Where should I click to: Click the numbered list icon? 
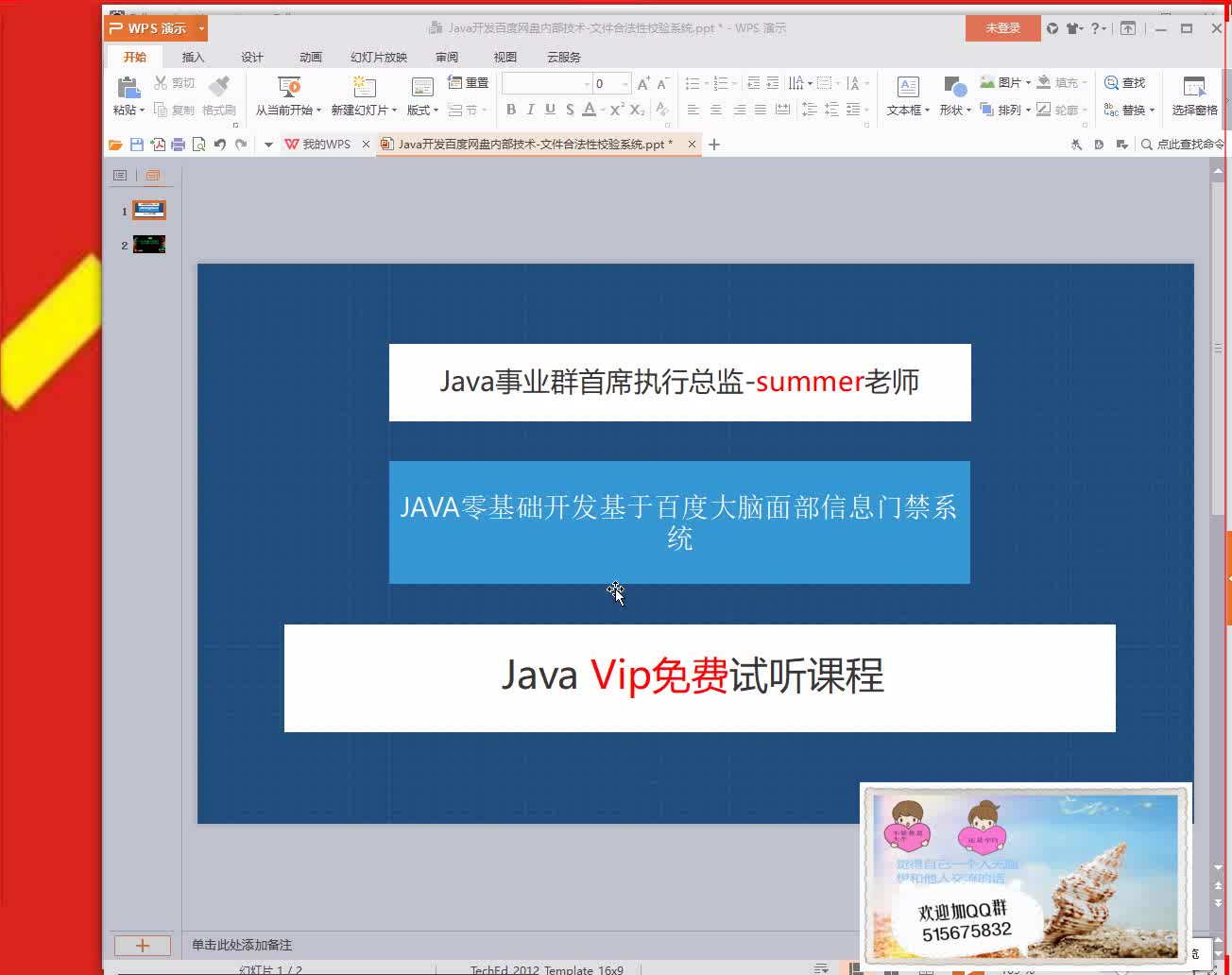721,83
